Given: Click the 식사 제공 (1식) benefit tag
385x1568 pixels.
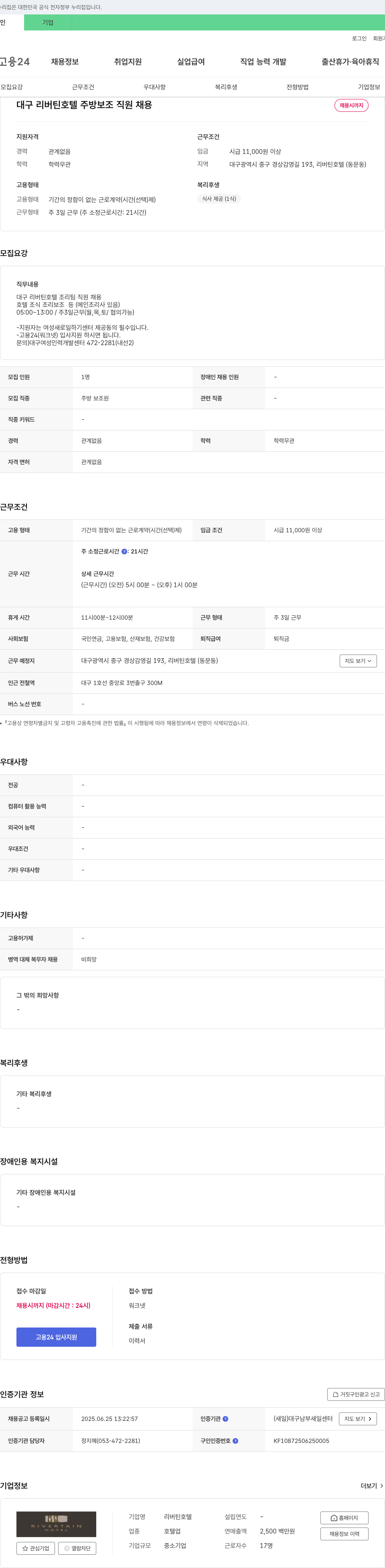Looking at the screenshot, I should pyautogui.click(x=219, y=199).
